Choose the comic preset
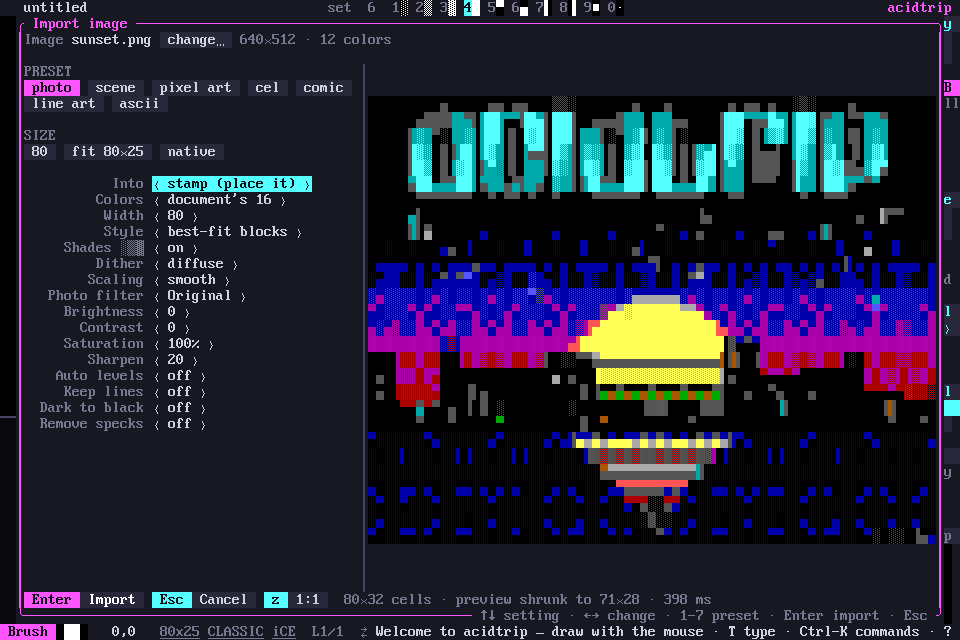 click(x=323, y=88)
